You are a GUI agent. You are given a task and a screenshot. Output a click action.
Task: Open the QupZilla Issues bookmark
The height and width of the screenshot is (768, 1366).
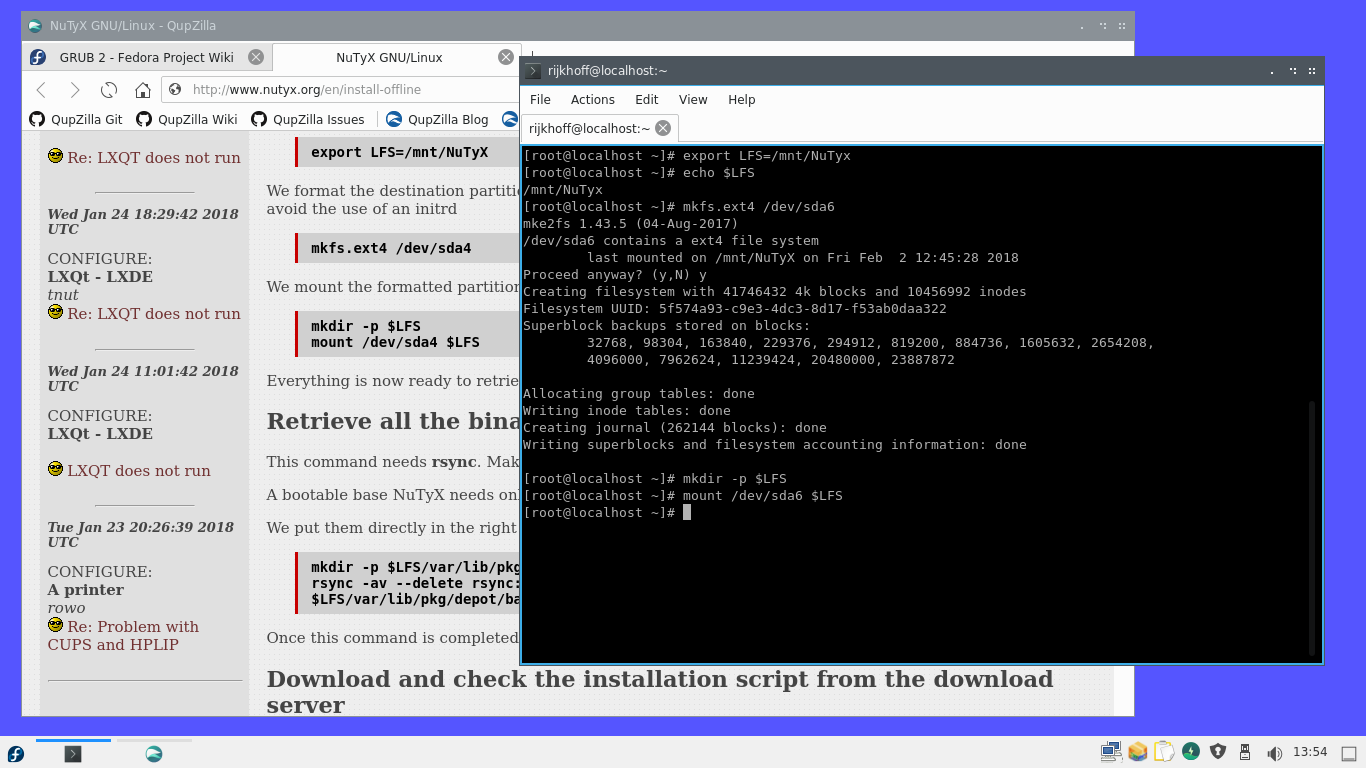307,119
